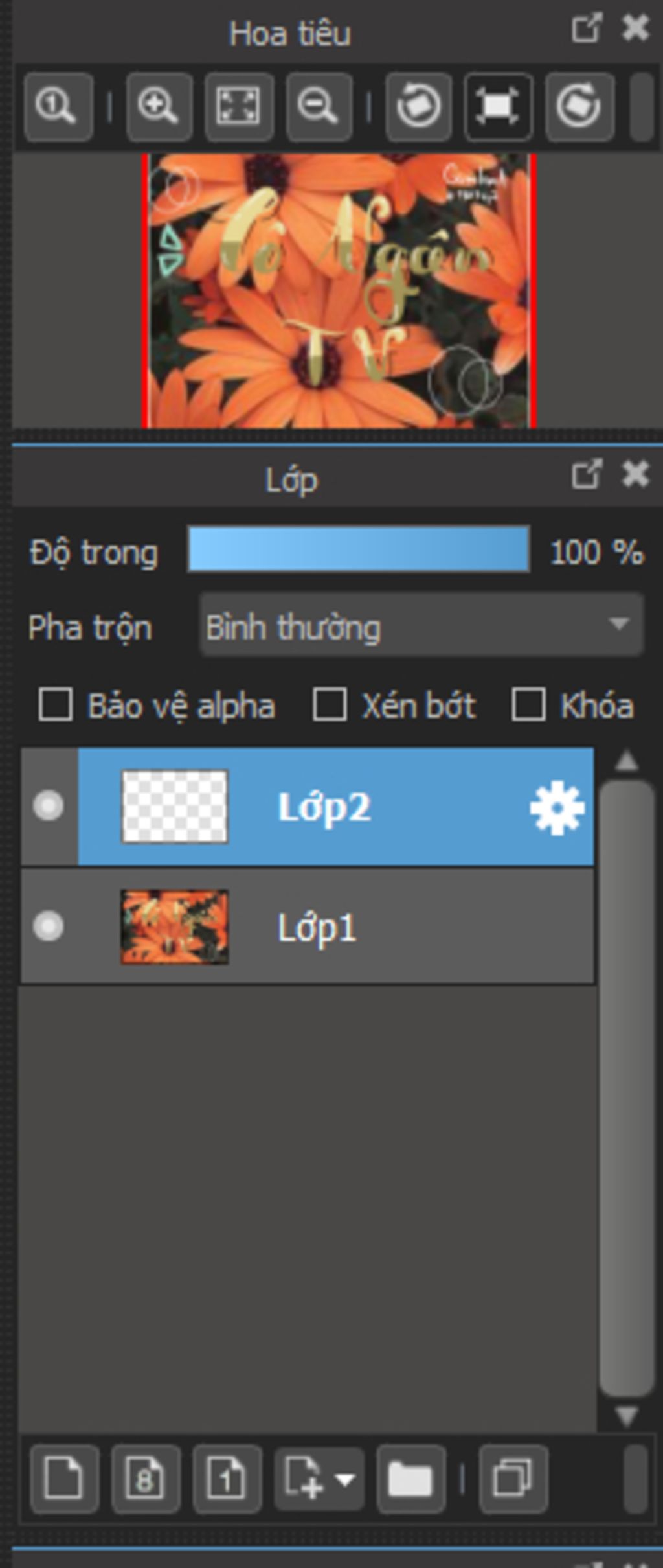Enable Xén bớt clipping checkbox
Screen dimensions: 663x1568
[330, 705]
